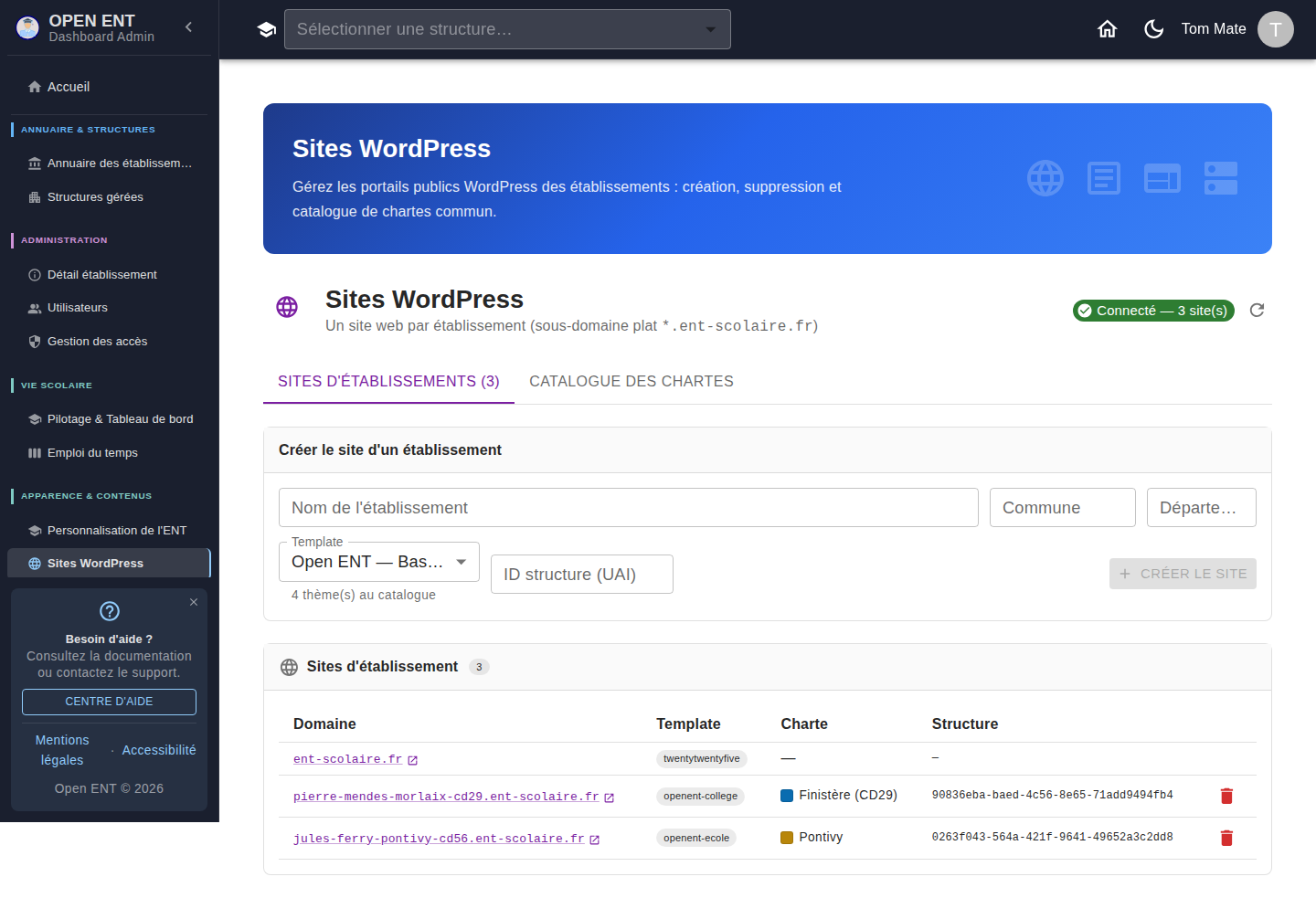Screen dimensions: 1316x919
Task: Click the server storage icon in banner
Action: [1221, 178]
